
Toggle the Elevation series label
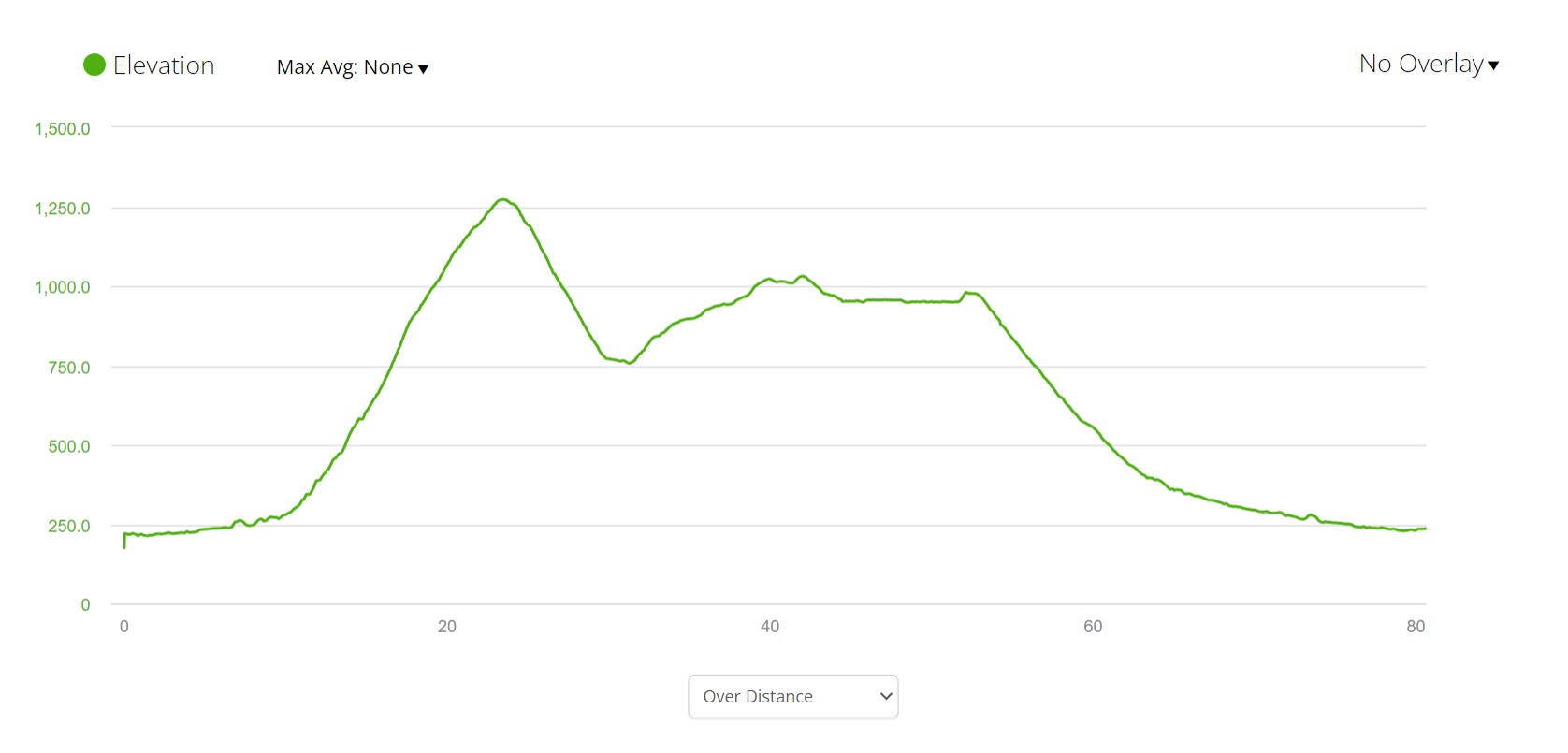(x=164, y=65)
